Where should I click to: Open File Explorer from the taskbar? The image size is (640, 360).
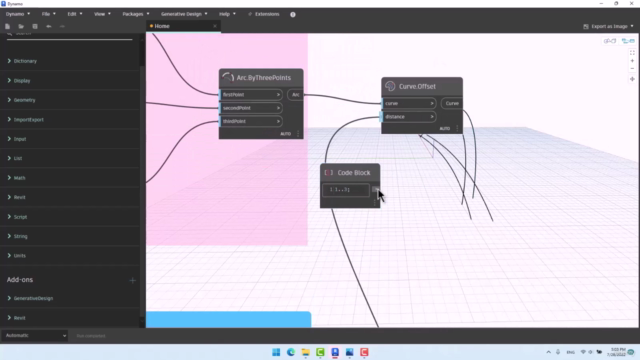tap(305, 352)
